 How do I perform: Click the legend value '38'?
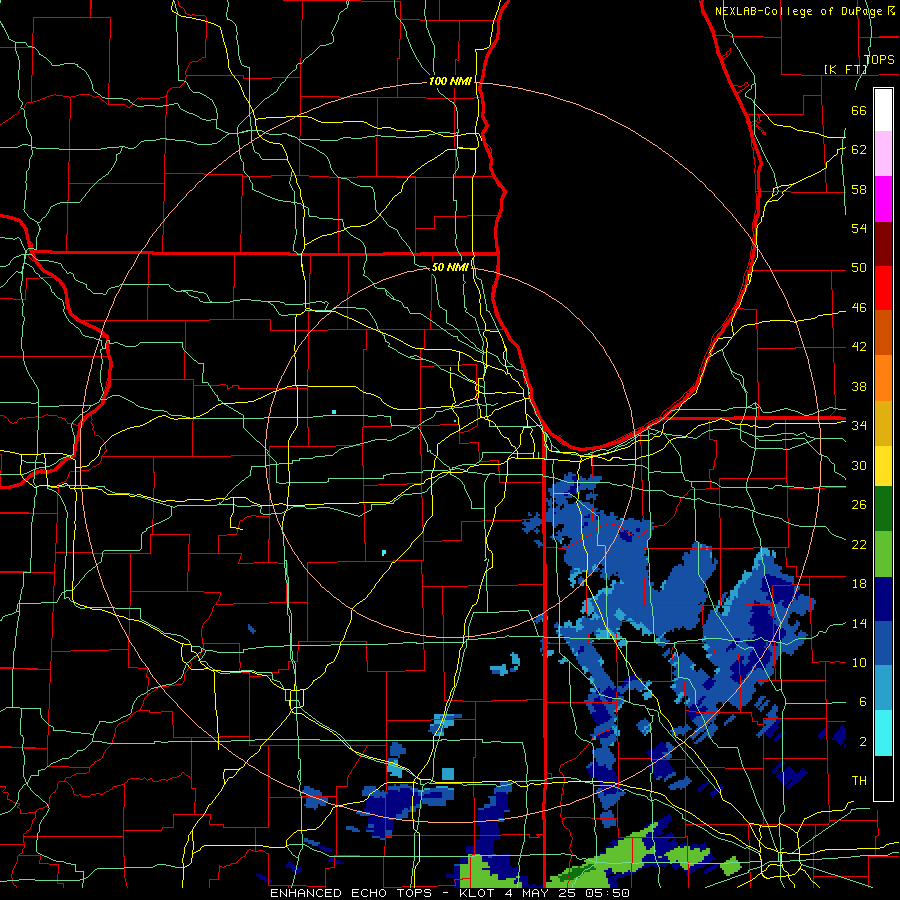coord(859,386)
